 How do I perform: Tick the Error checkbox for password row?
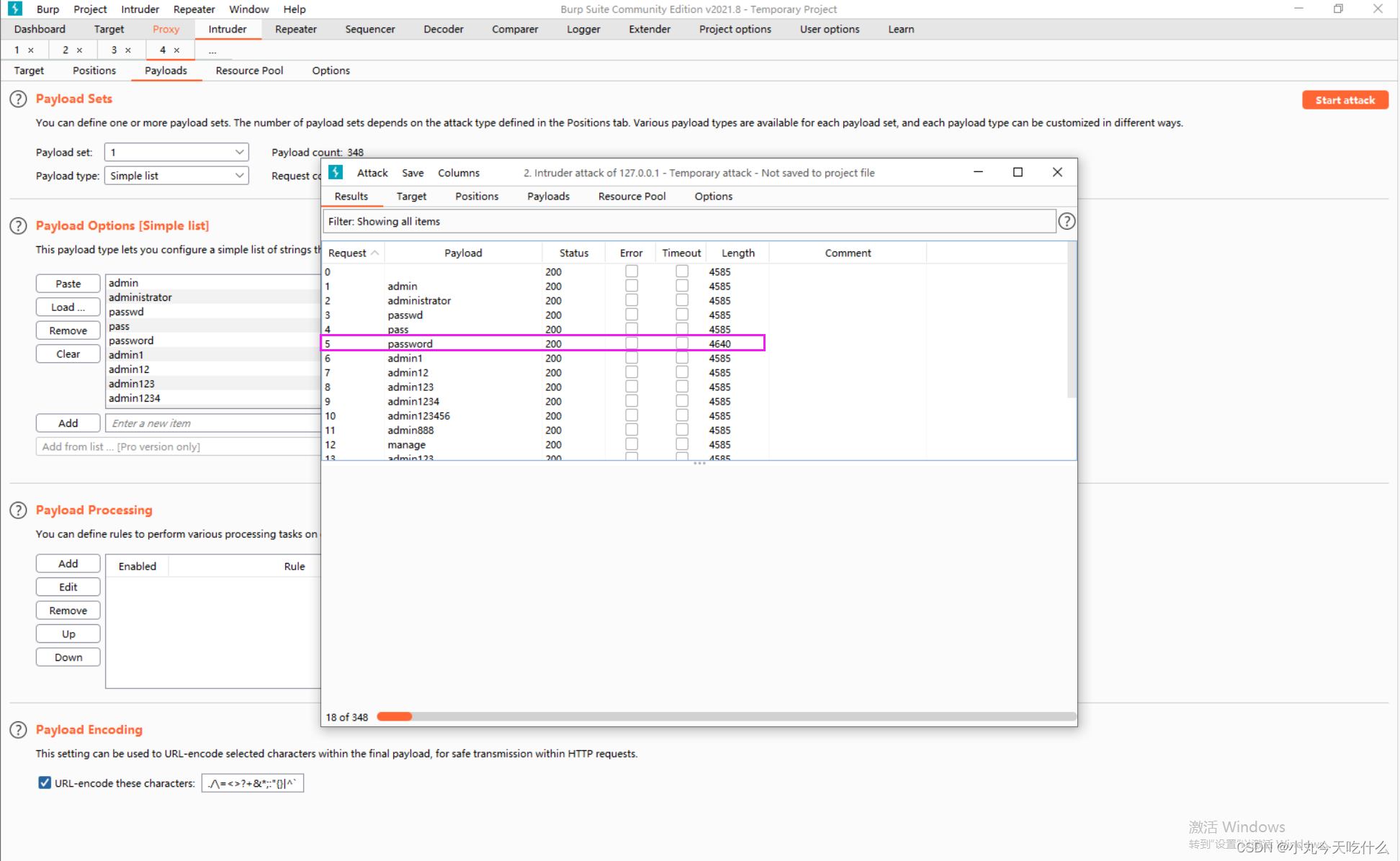tap(632, 343)
